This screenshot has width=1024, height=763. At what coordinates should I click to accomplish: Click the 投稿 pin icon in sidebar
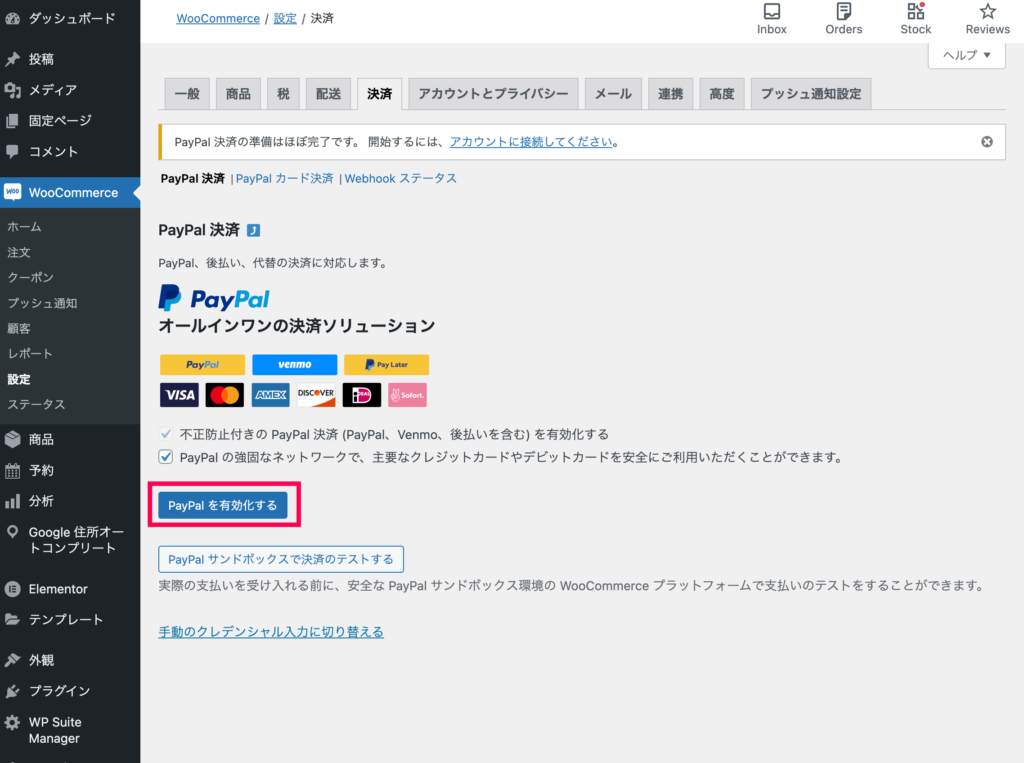pyautogui.click(x=12, y=59)
